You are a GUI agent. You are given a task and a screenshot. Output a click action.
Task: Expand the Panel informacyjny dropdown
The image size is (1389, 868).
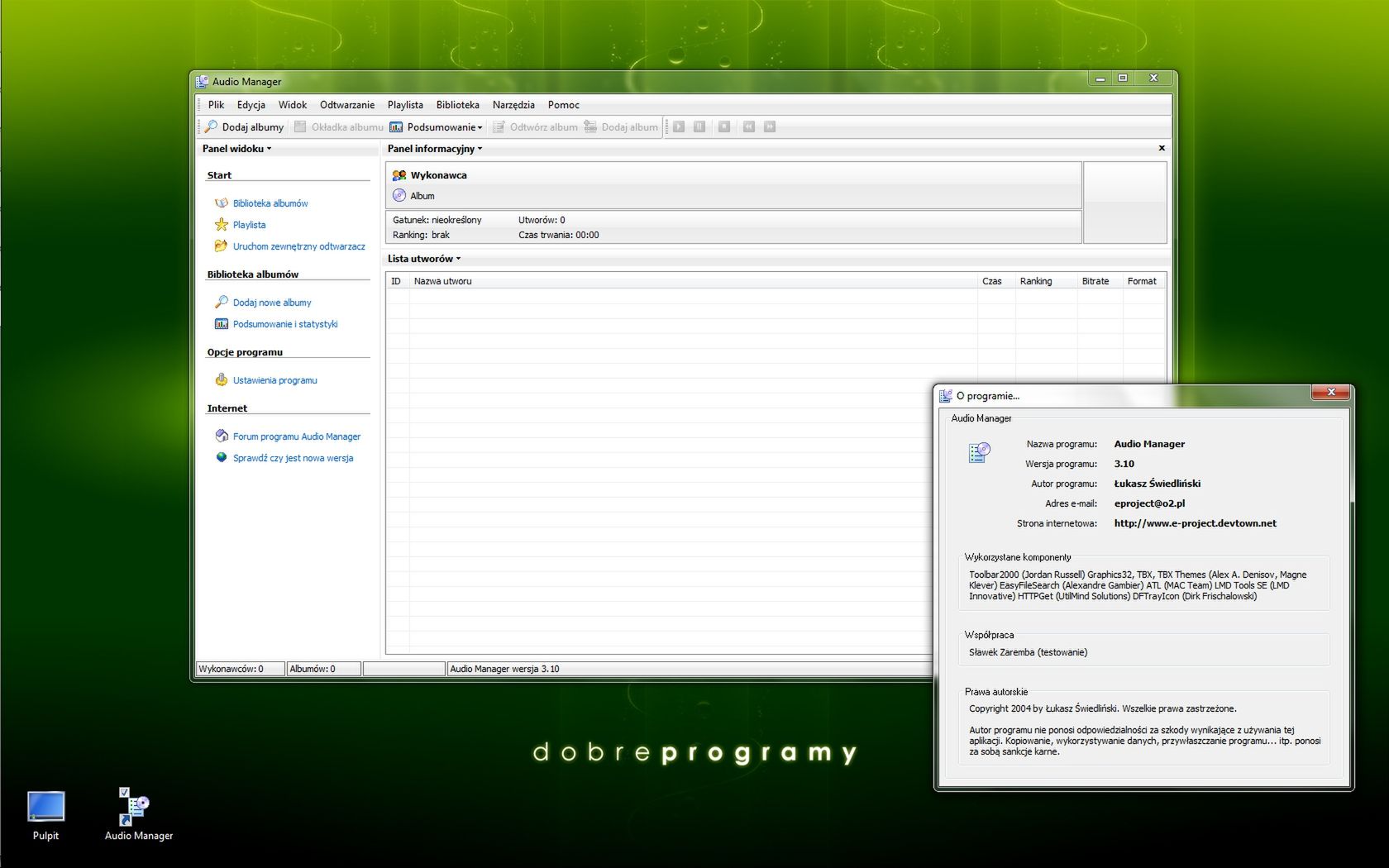[x=435, y=149]
